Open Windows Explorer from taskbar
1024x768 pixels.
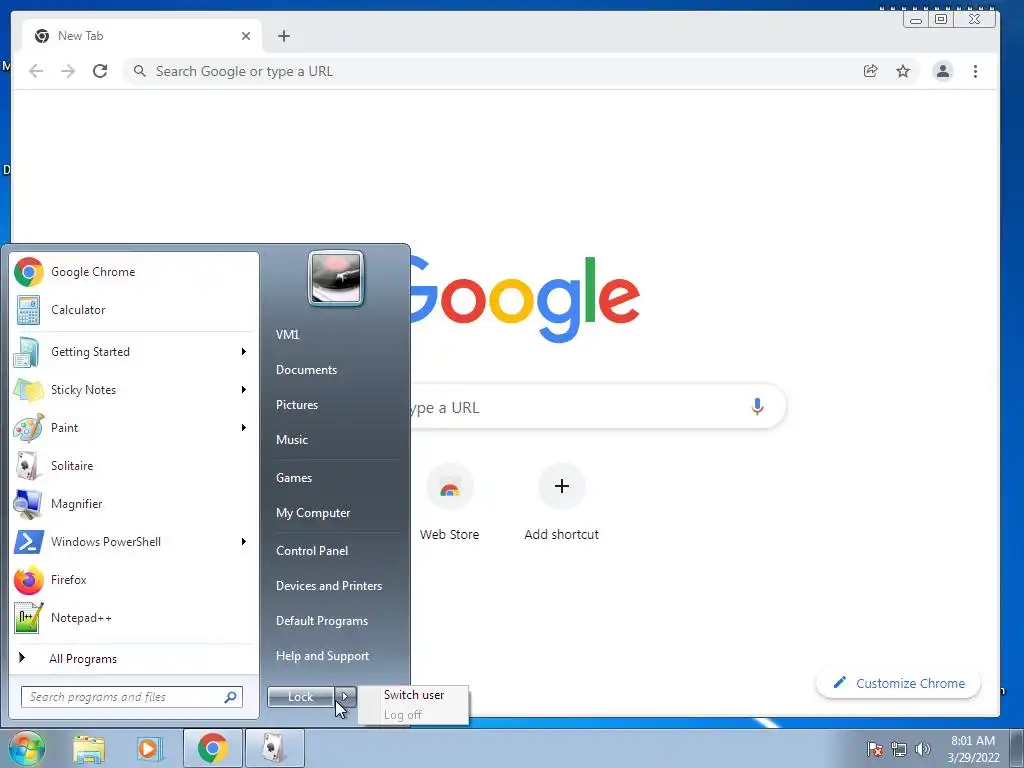click(89, 748)
